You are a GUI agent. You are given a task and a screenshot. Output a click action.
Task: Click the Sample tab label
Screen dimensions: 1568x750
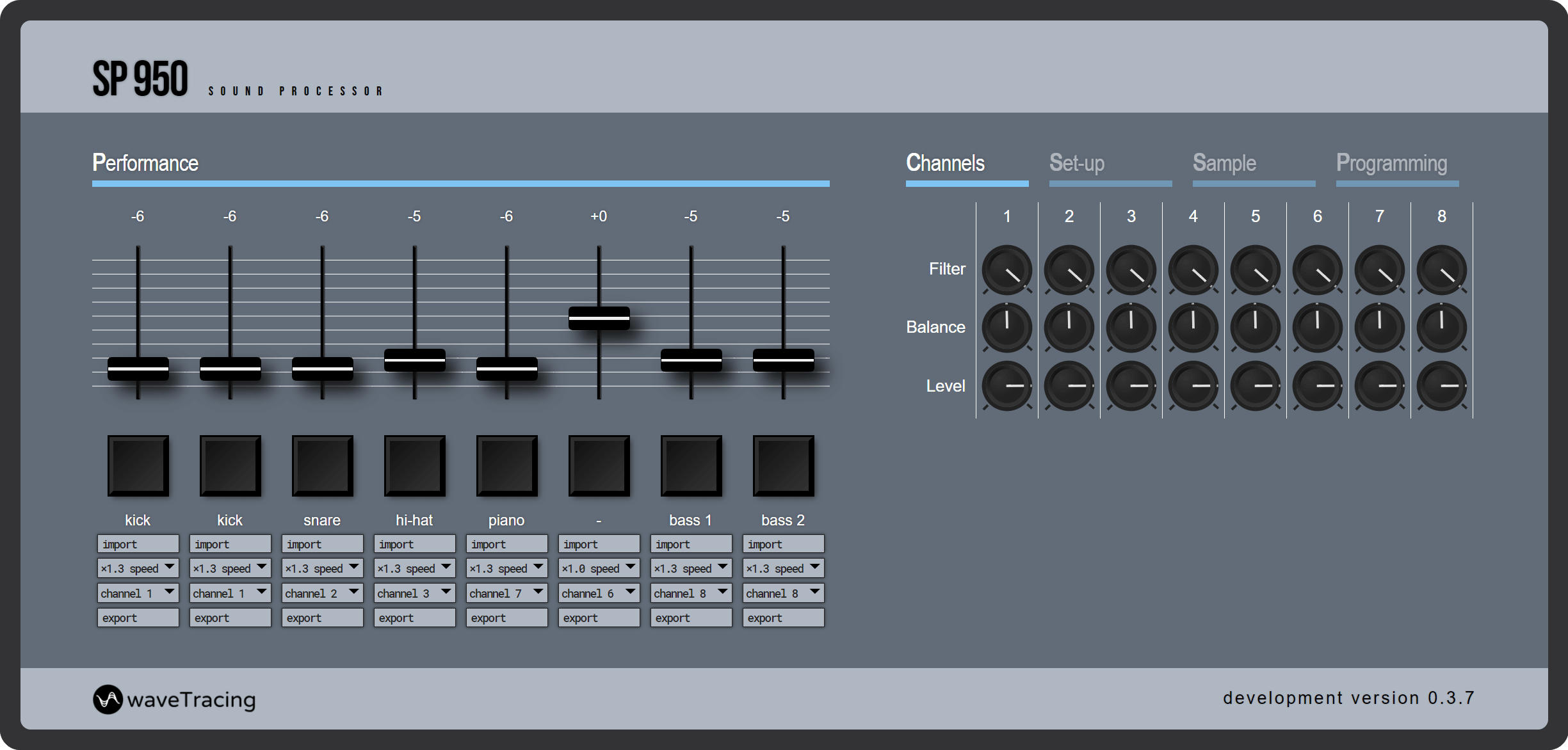1224,163
